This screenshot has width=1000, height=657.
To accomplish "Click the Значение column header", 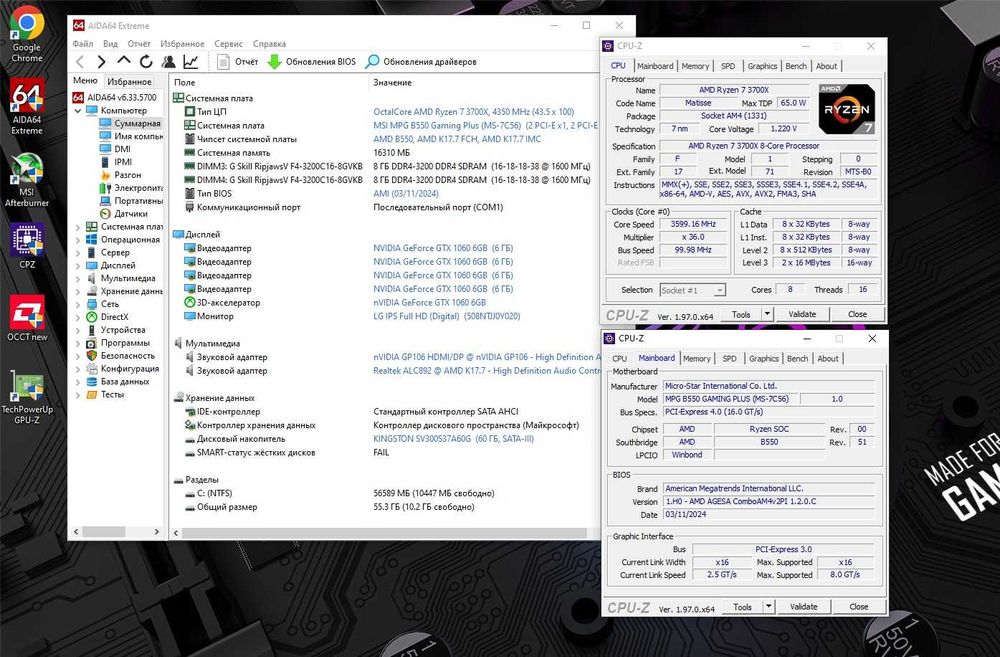I will point(392,82).
